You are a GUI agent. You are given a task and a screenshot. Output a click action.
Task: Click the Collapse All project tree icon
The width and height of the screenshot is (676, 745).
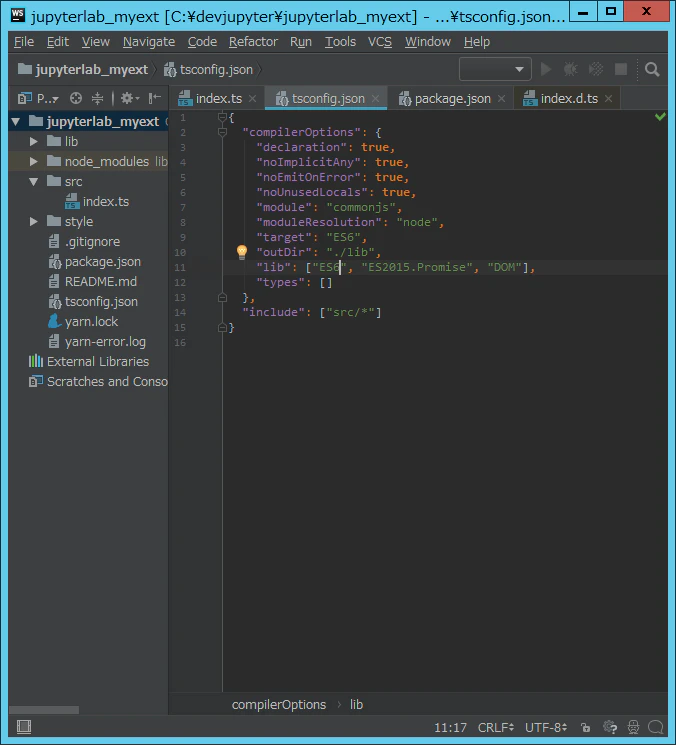pyautogui.click(x=97, y=98)
